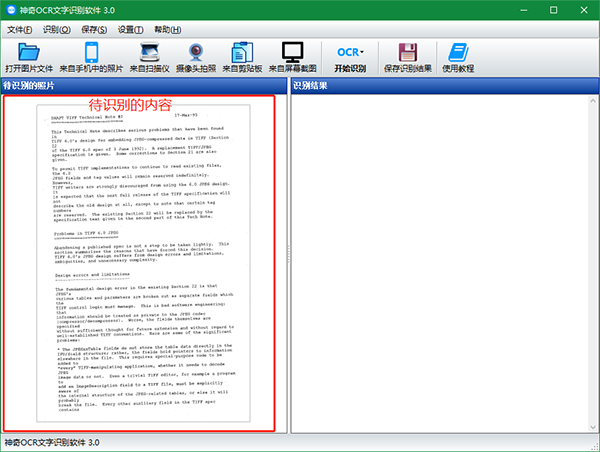Import a photo via 来自手机中的照片
Screen dimensions: 600x452
91,57
